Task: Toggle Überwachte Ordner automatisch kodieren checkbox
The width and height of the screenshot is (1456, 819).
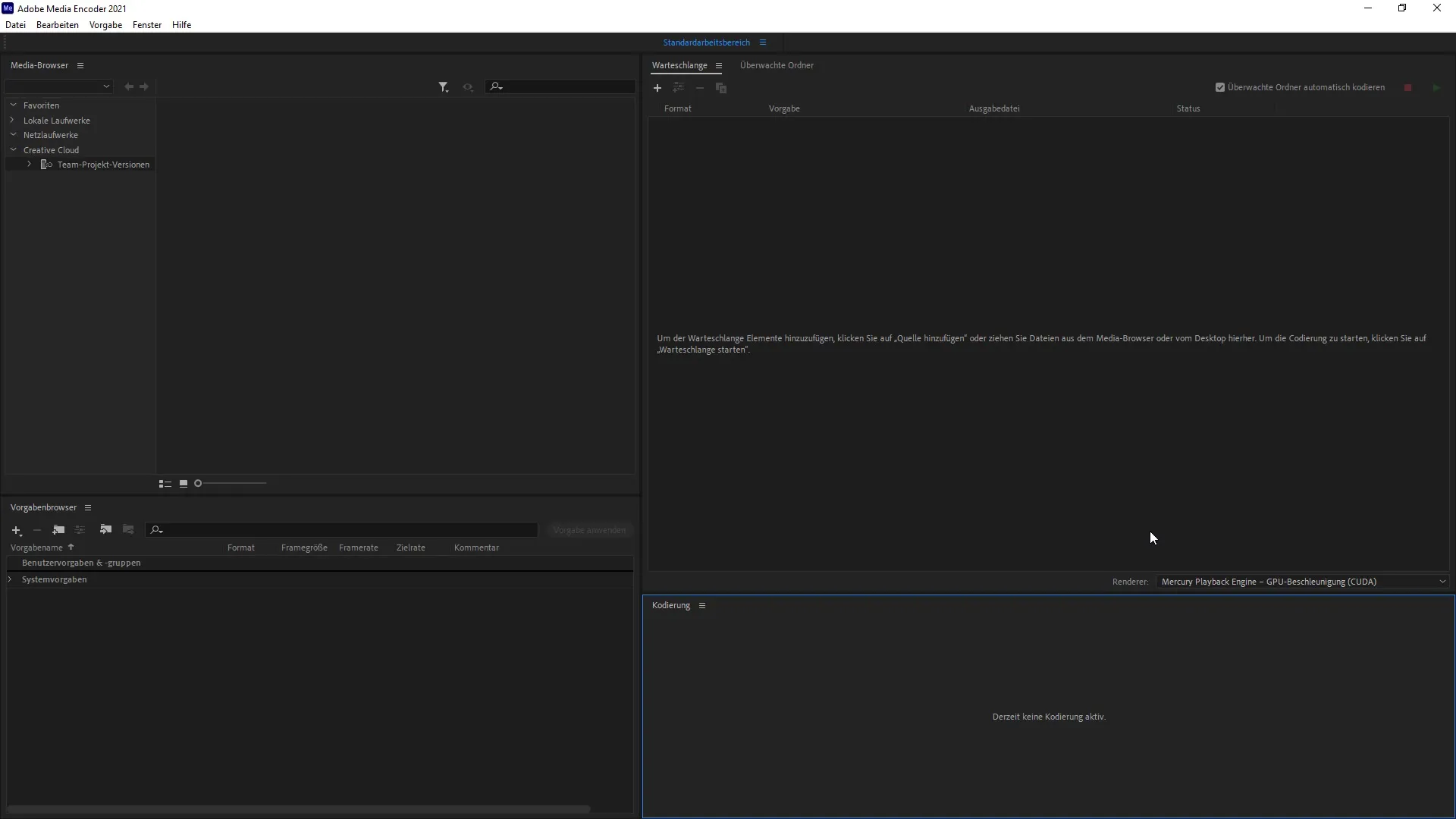Action: [1220, 87]
